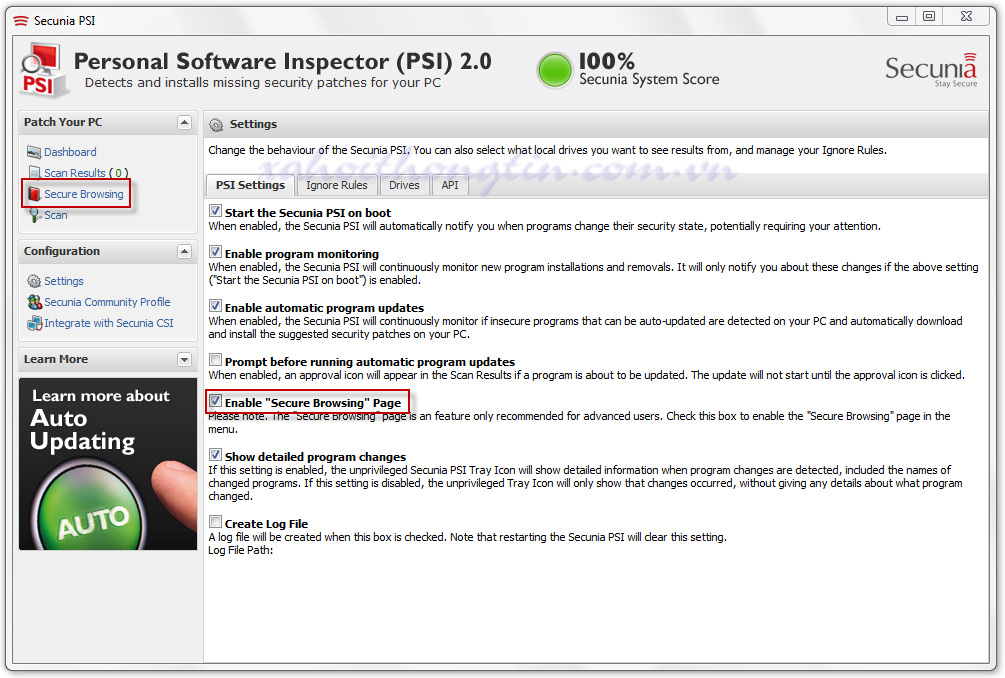
Task: Click the PSI logo icon in header
Action: (x=42, y=71)
